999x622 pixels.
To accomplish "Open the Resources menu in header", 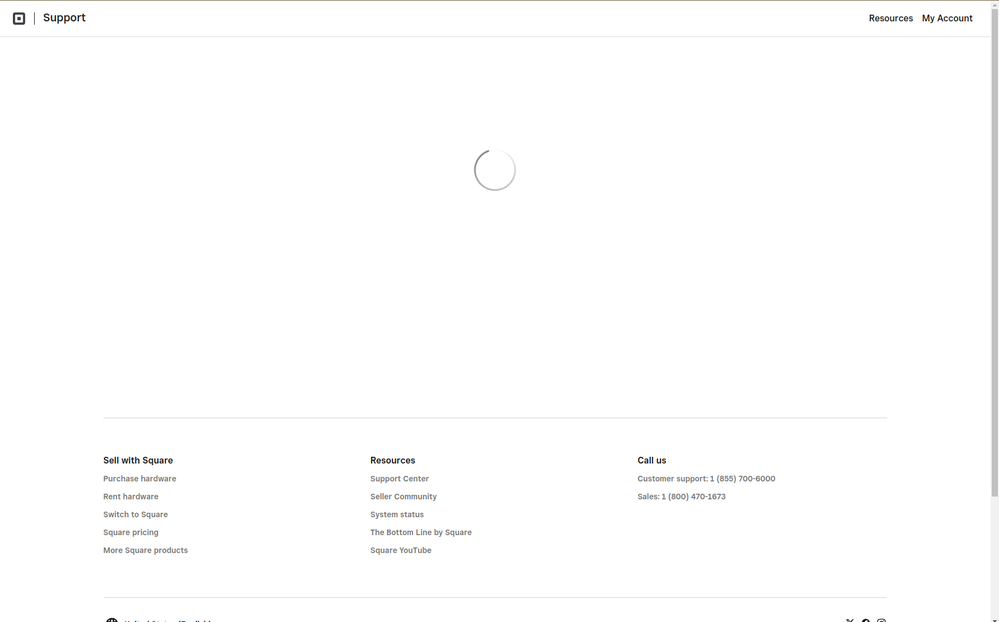I will (x=890, y=18).
